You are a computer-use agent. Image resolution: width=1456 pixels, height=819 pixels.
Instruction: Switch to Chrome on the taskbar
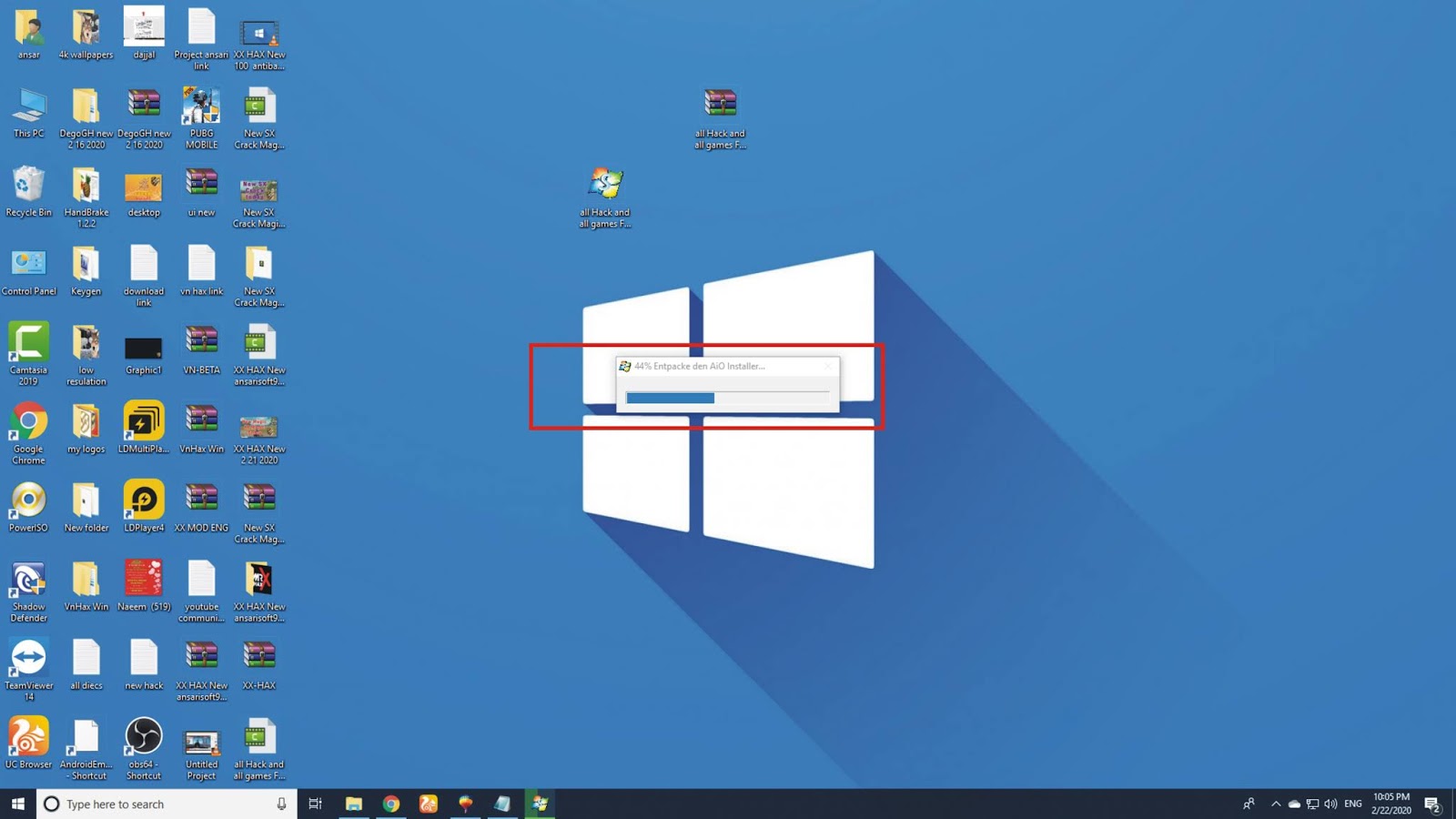pyautogui.click(x=391, y=804)
